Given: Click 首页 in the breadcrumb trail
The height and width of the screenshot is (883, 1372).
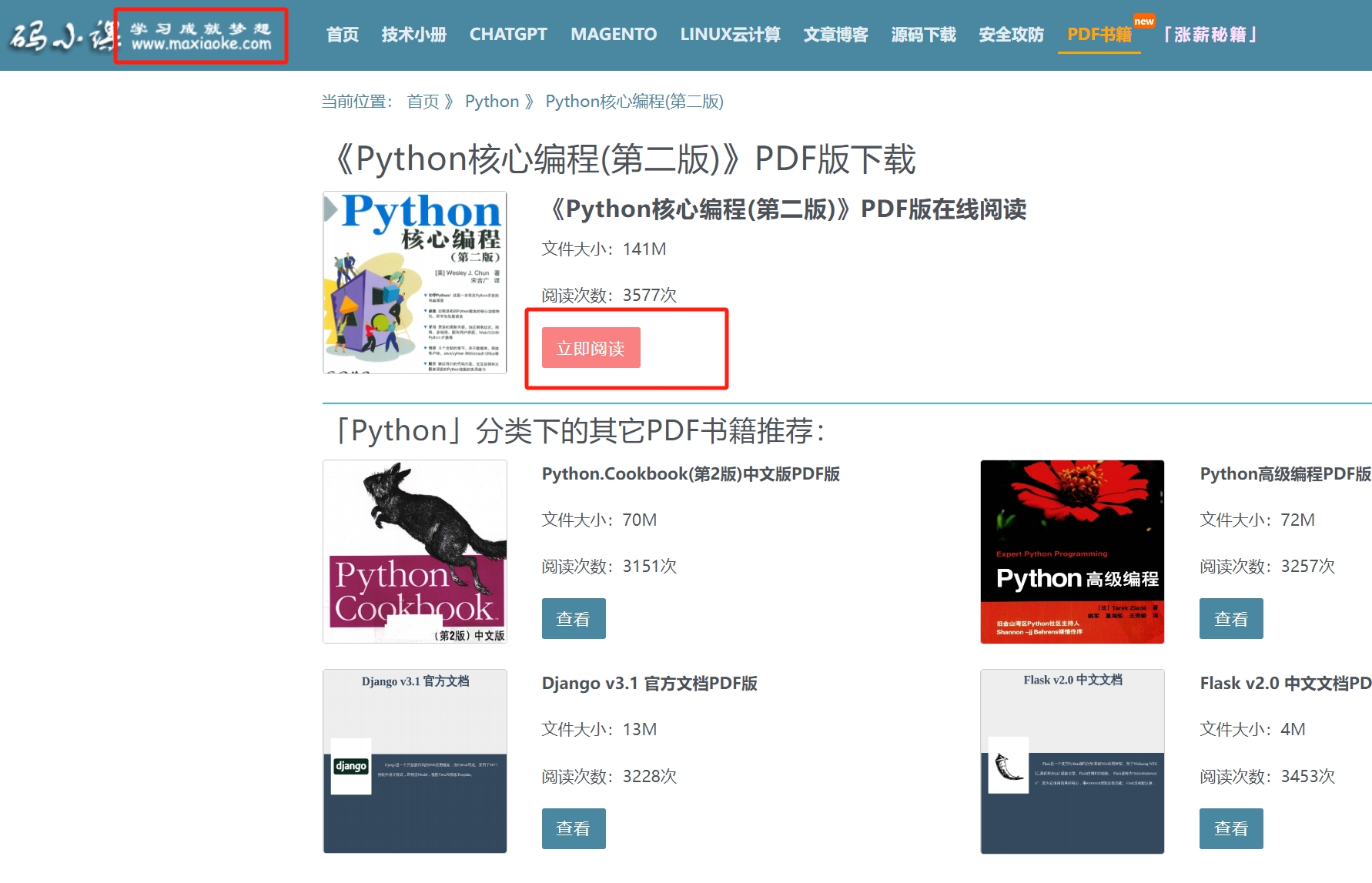Looking at the screenshot, I should click(x=423, y=102).
